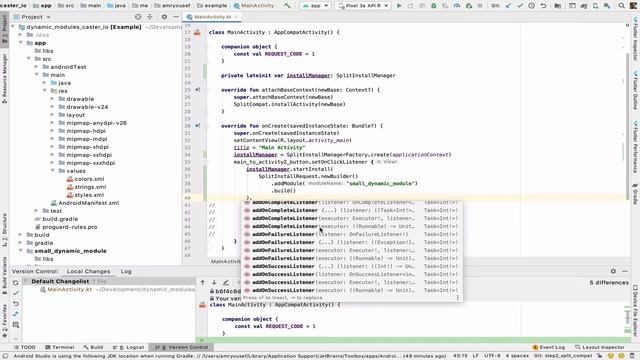Click the Git branch status bar widget

[563, 356]
